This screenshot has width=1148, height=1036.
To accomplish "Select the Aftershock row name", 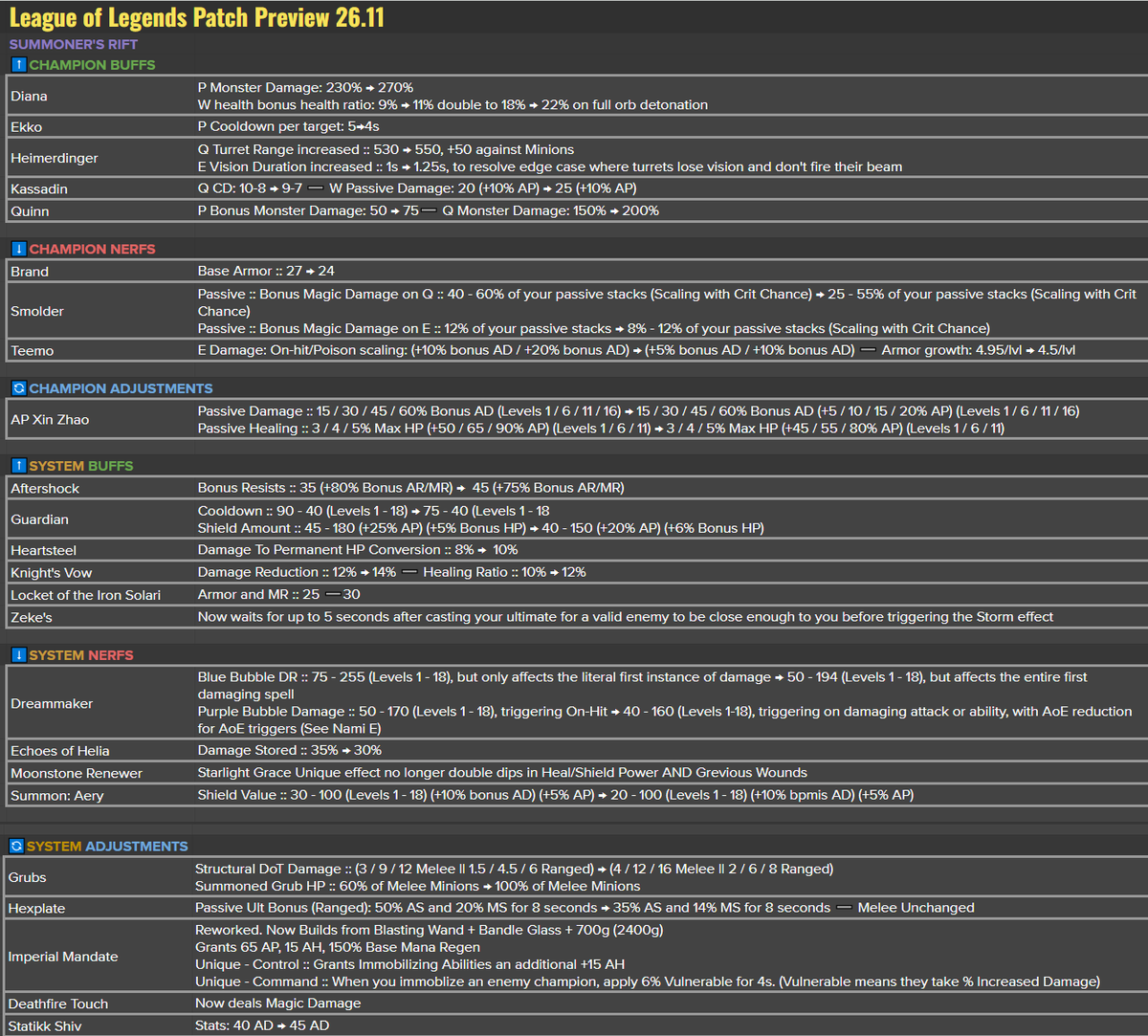I will point(45,489).
